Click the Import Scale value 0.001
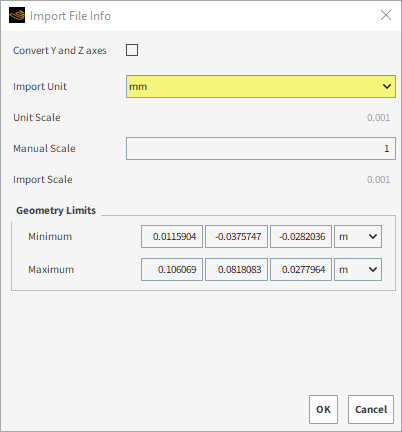Image resolution: width=402 pixels, height=432 pixels. (378, 180)
